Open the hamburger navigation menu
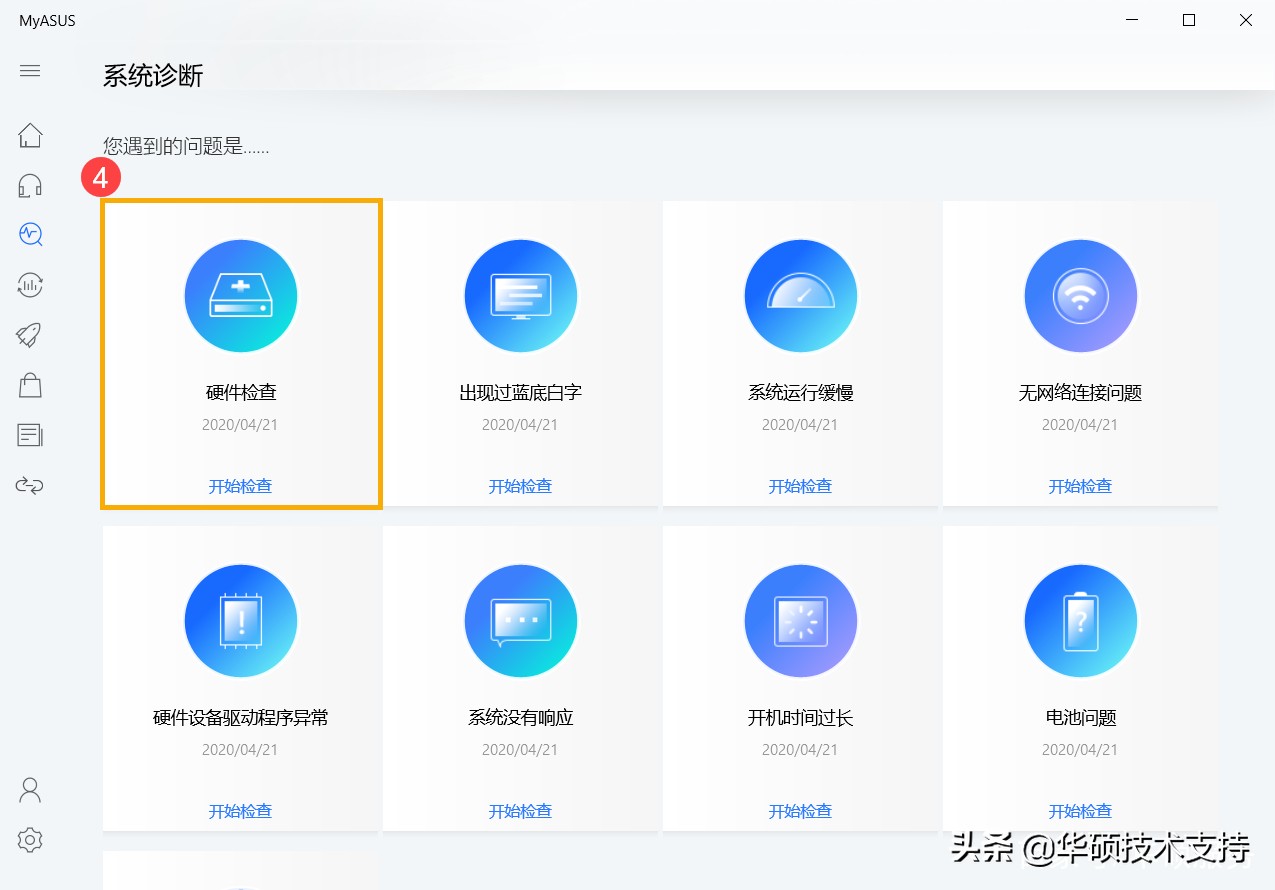Screen dimensions: 1275x890 point(30,71)
